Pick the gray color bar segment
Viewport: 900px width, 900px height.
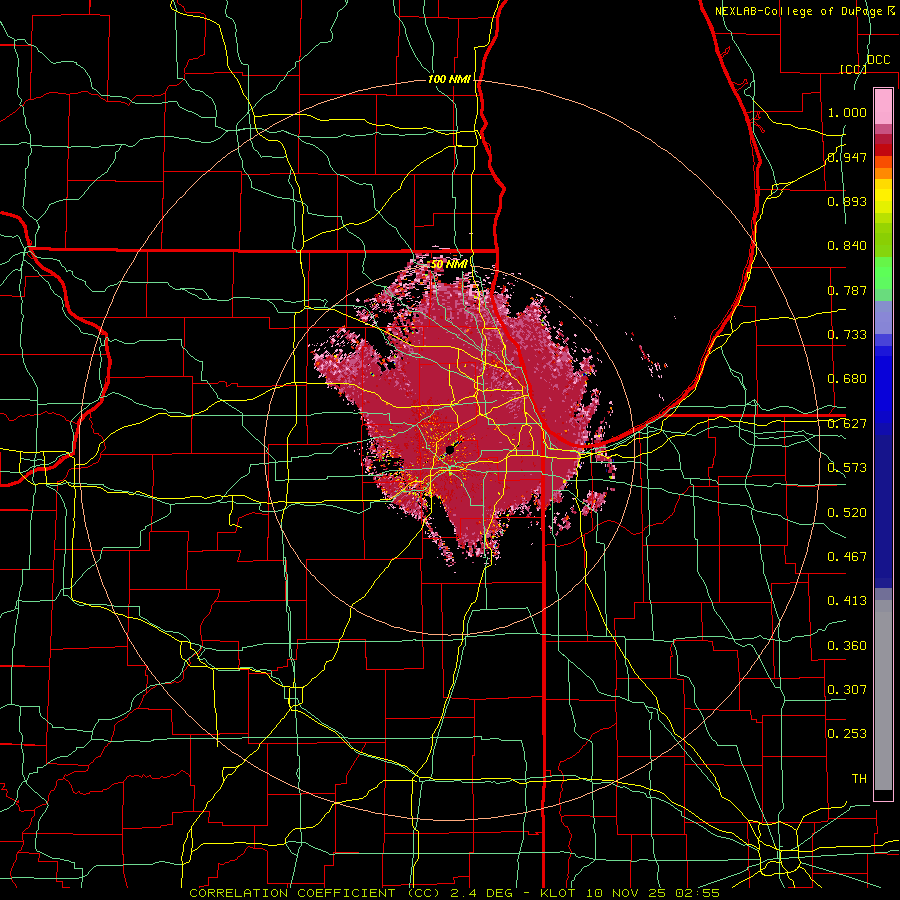(x=883, y=695)
